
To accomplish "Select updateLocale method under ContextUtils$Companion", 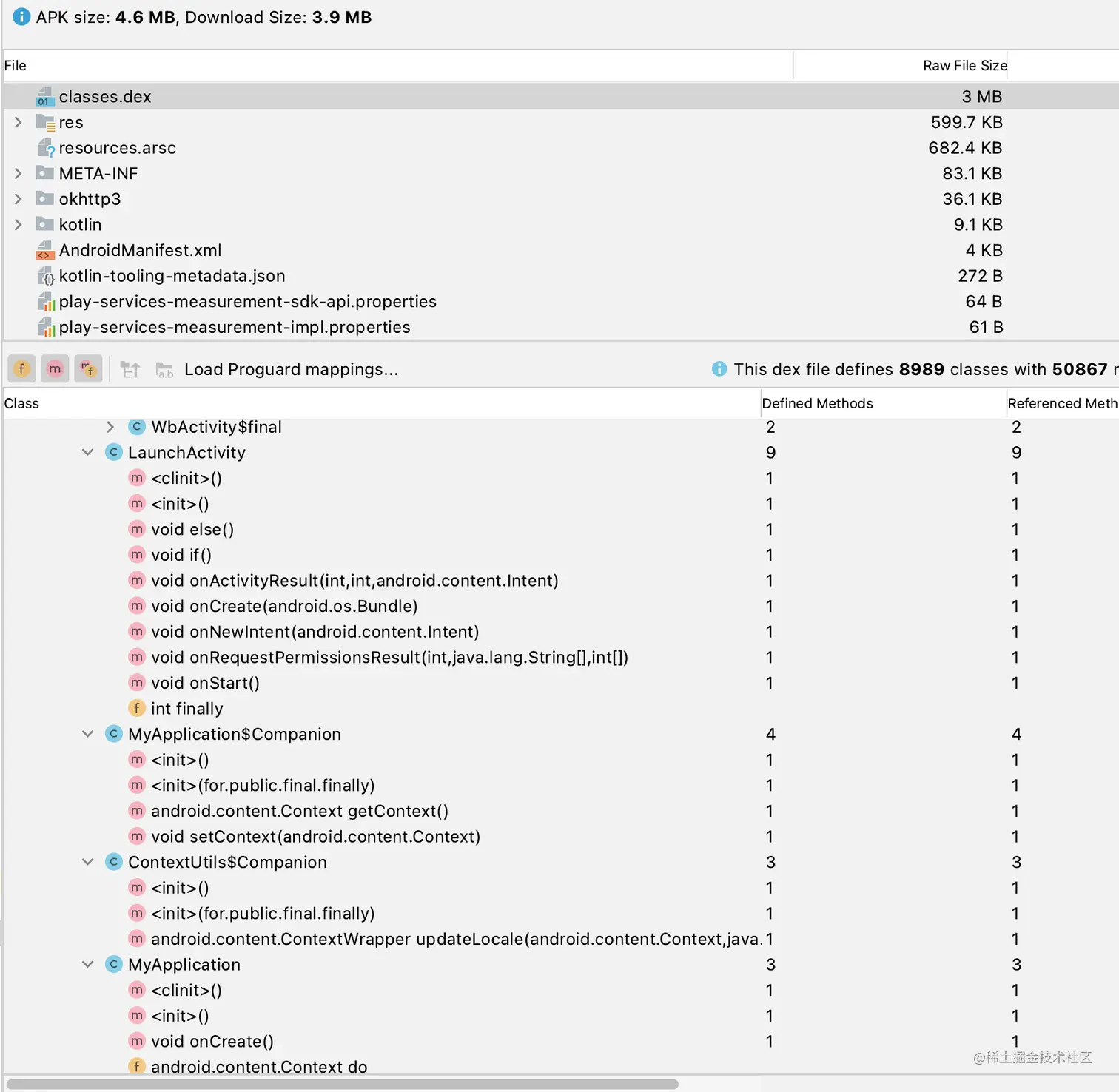I will [x=560, y=939].
